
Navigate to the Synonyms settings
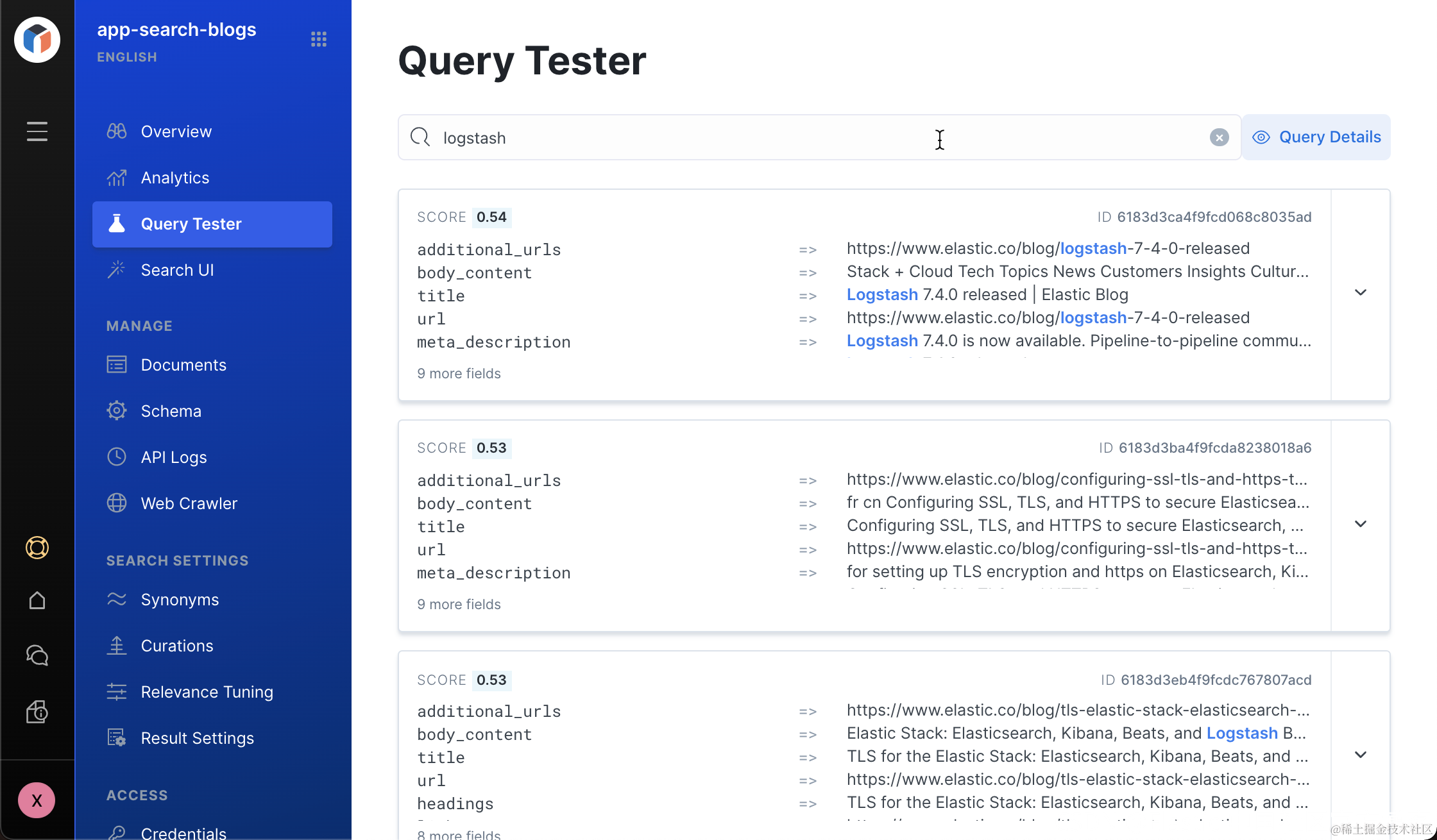pos(180,600)
